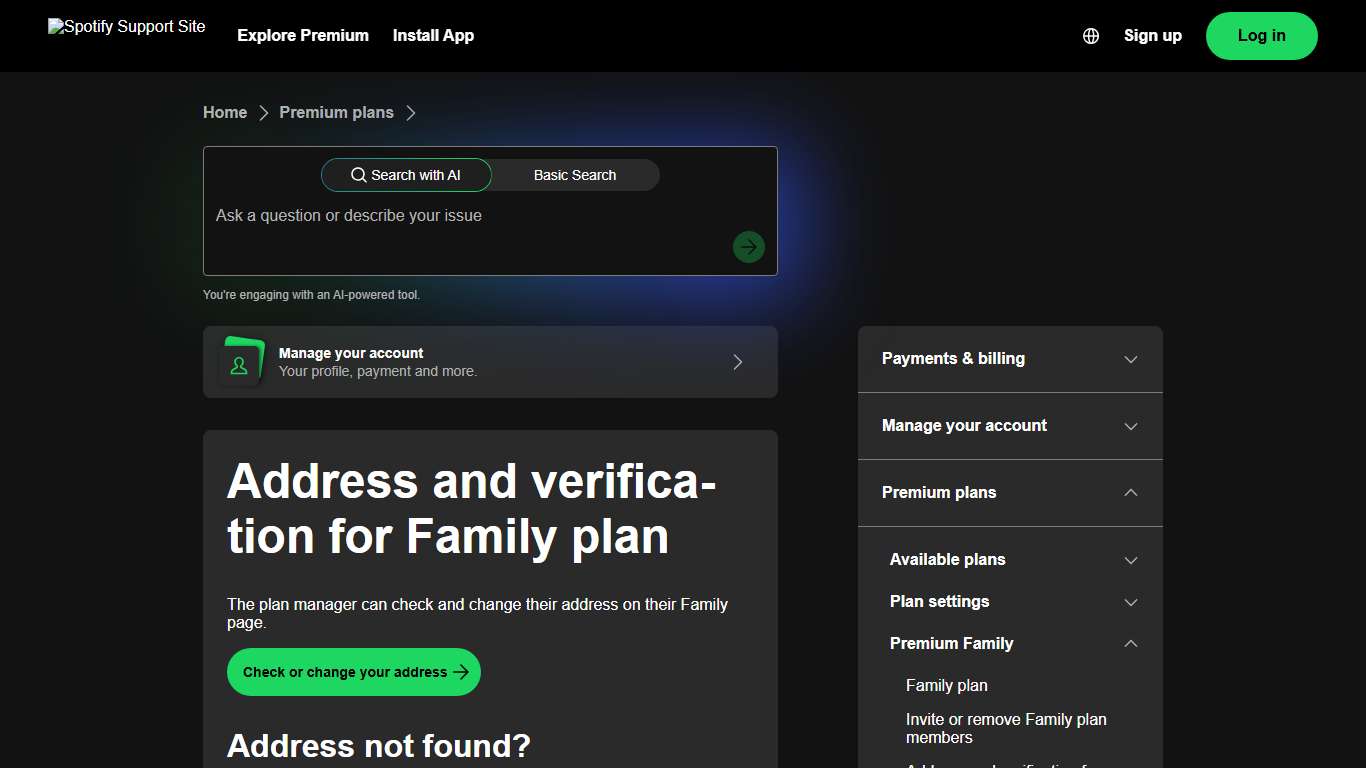The height and width of the screenshot is (768, 1366).
Task: Expand the Available plans section
Action: coord(1130,560)
